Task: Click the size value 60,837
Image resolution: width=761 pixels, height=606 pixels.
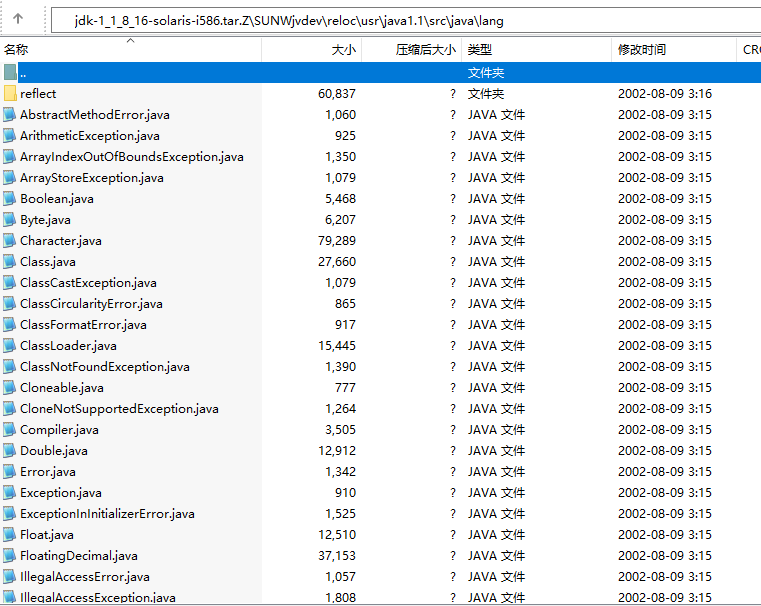Action: pos(337,94)
